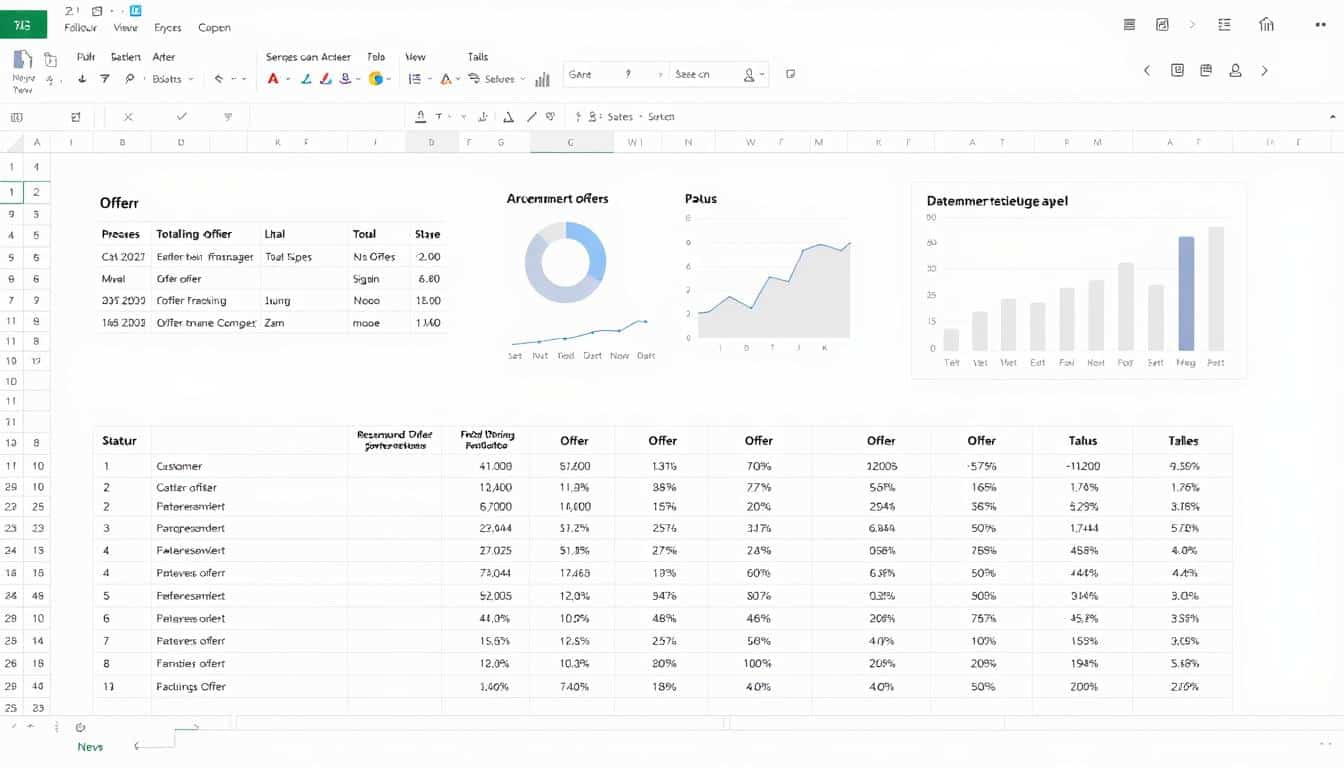1344x768 pixels.
Task: Collapse the ribbon with the up caret
Action: (1332, 117)
